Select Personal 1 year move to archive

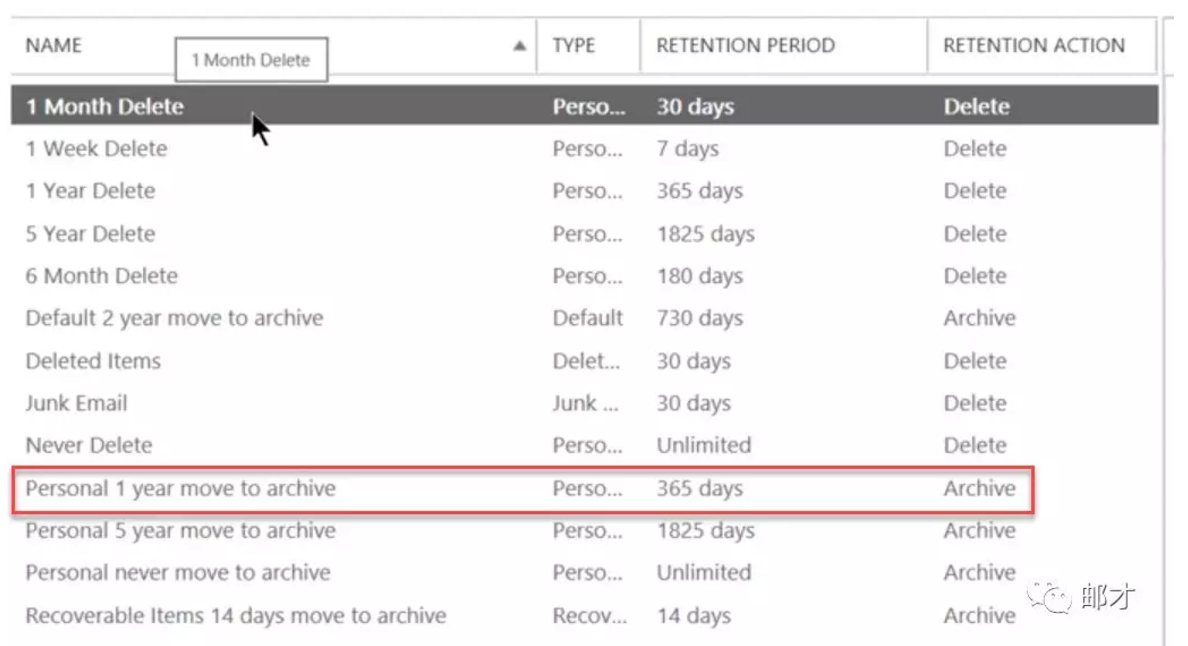coord(181,489)
